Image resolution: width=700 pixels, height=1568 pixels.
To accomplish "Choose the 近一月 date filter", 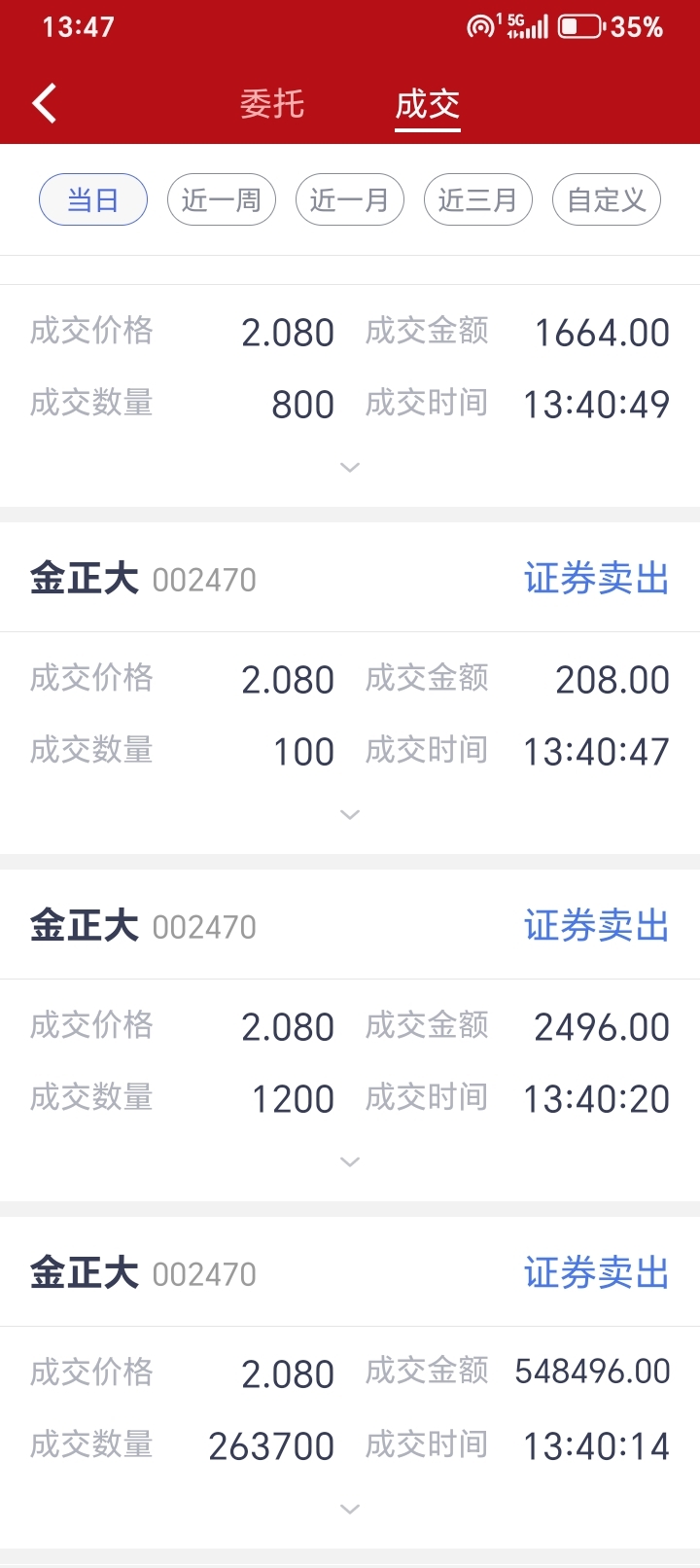I will (350, 199).
